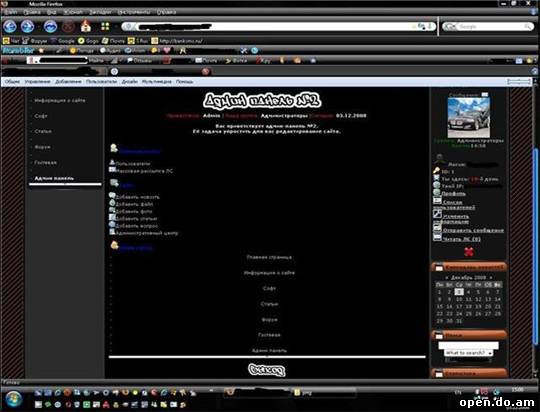Open 'What to search for' dropdown
This screenshot has height=412, width=540.
(x=468, y=353)
